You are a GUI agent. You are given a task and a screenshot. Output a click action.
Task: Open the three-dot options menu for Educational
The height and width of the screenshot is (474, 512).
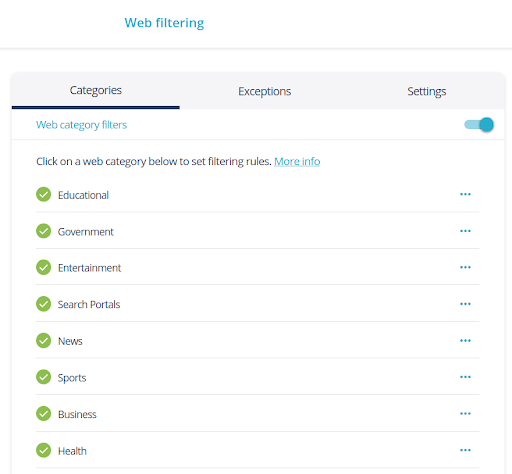click(465, 194)
